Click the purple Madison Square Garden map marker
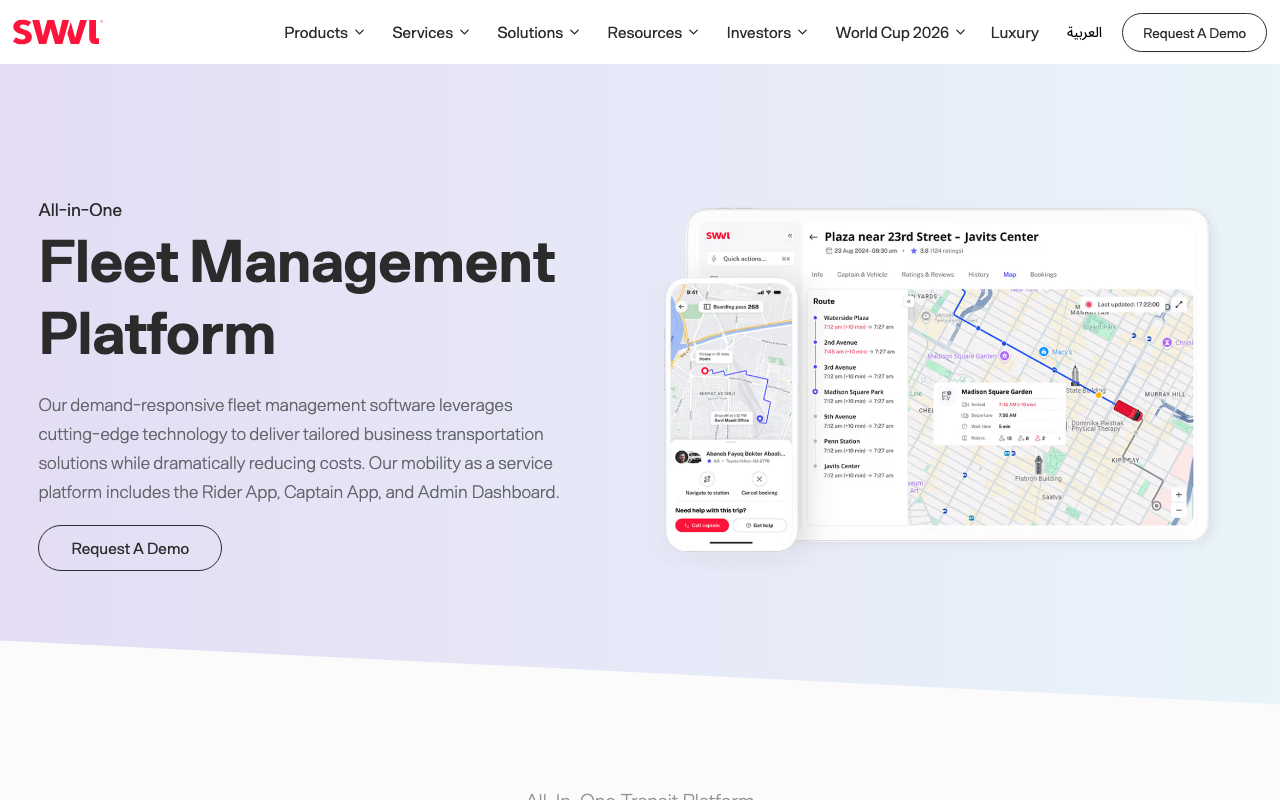 pyautogui.click(x=1005, y=354)
